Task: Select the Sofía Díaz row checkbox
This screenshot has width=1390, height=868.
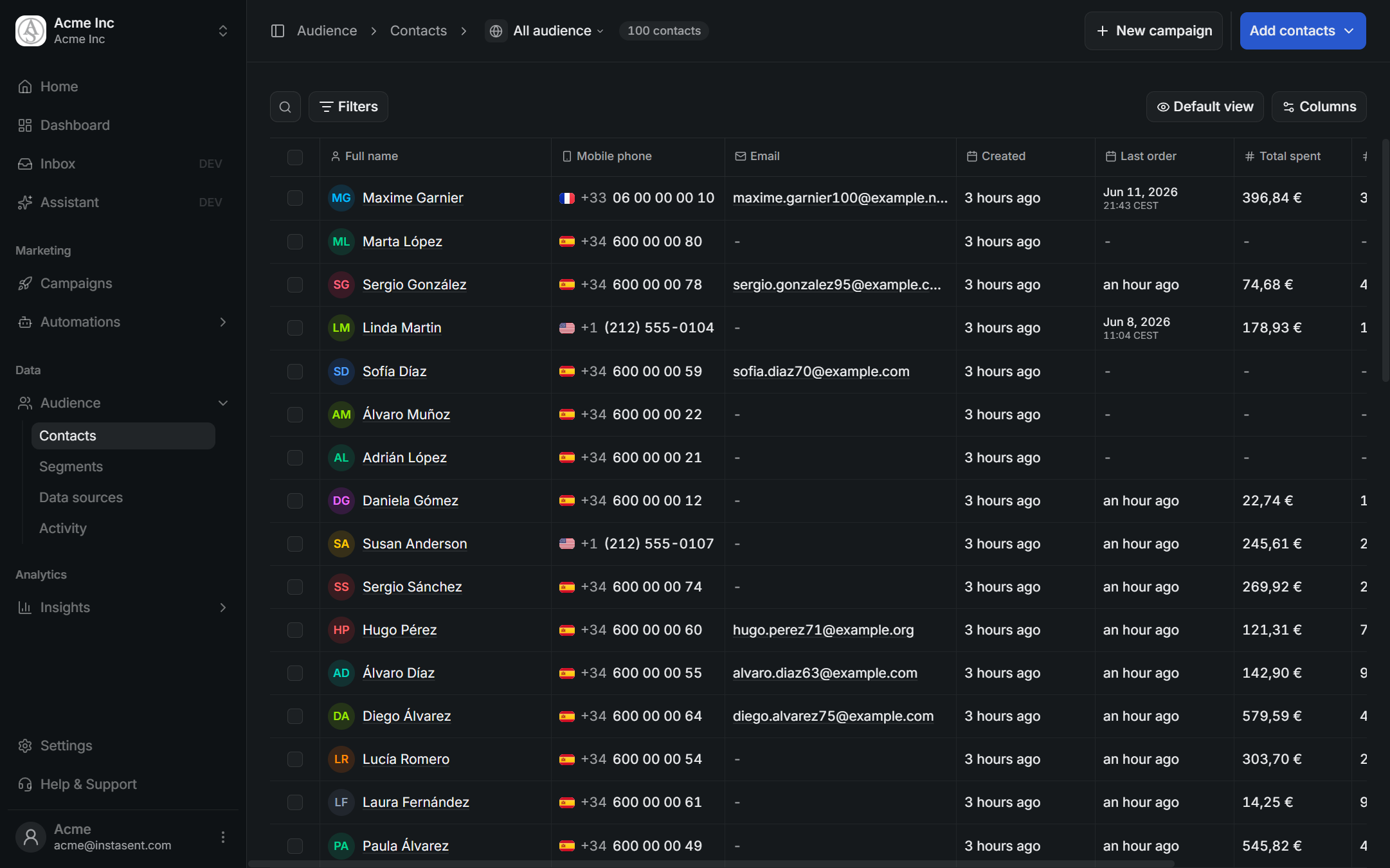Action: click(295, 372)
